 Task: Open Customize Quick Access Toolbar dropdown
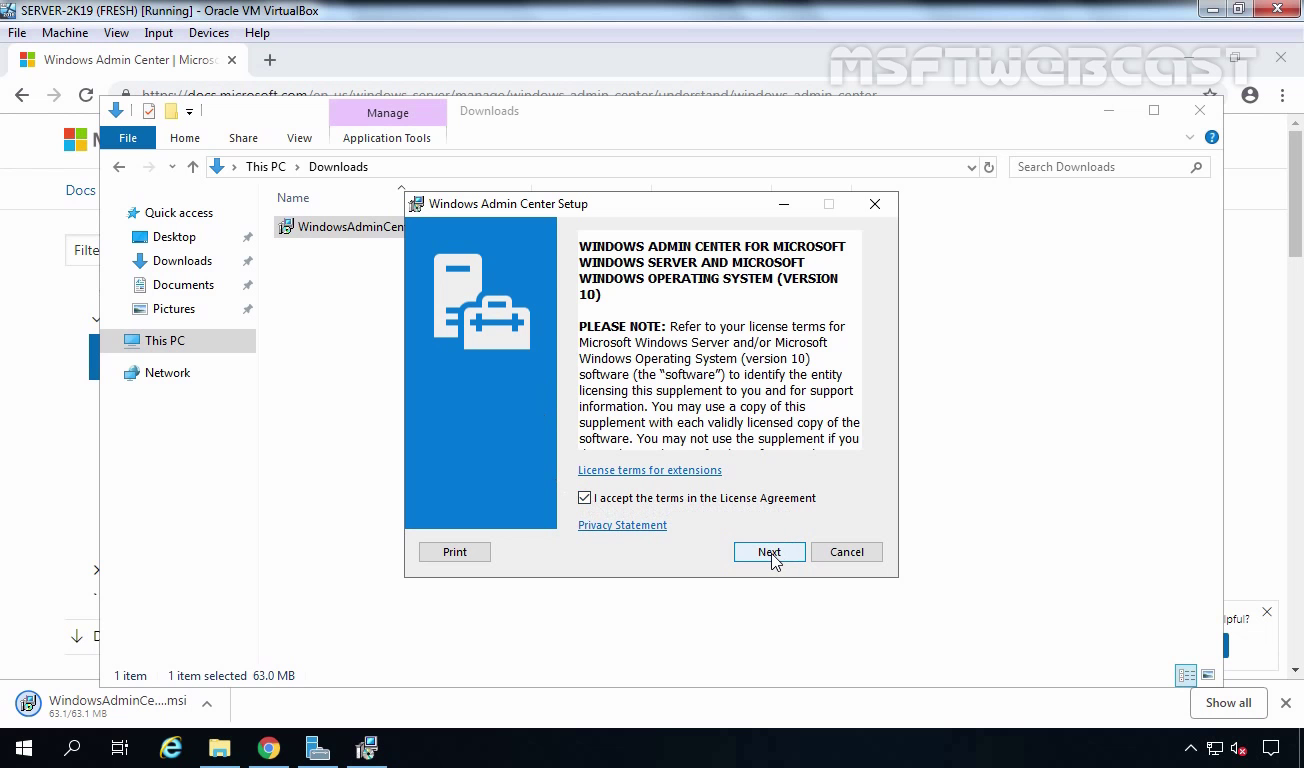[x=189, y=112]
